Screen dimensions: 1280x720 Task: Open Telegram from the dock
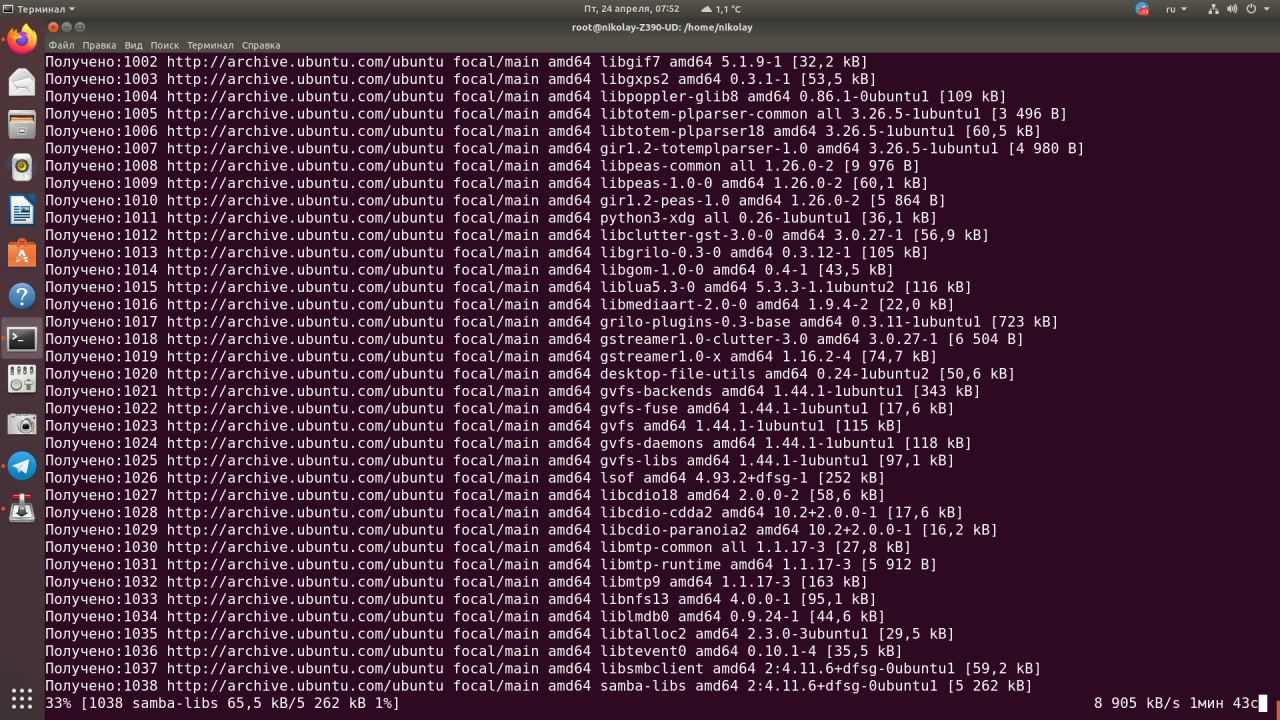(x=22, y=466)
